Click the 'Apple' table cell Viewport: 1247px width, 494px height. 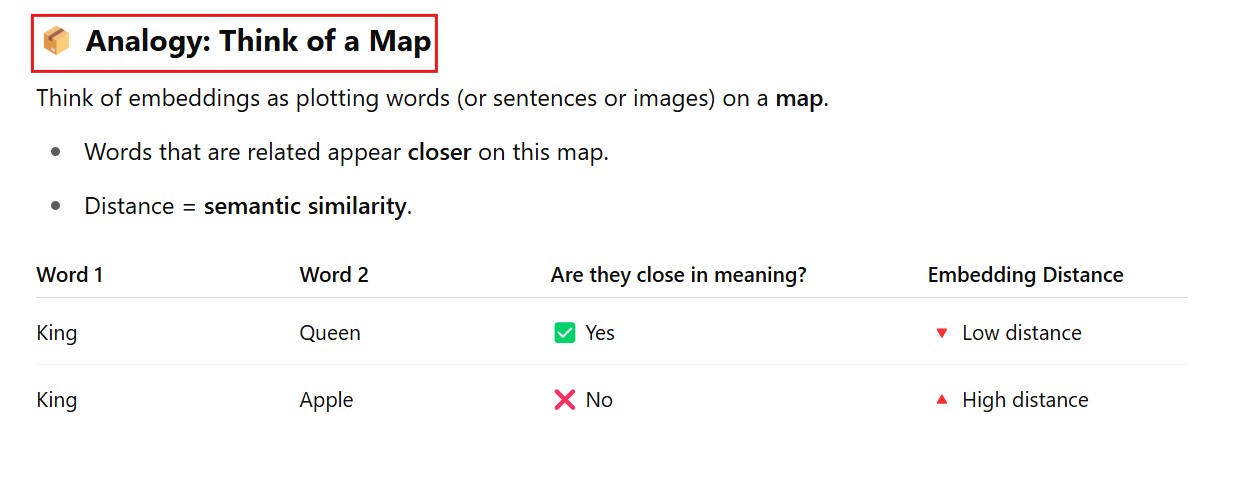(x=326, y=400)
